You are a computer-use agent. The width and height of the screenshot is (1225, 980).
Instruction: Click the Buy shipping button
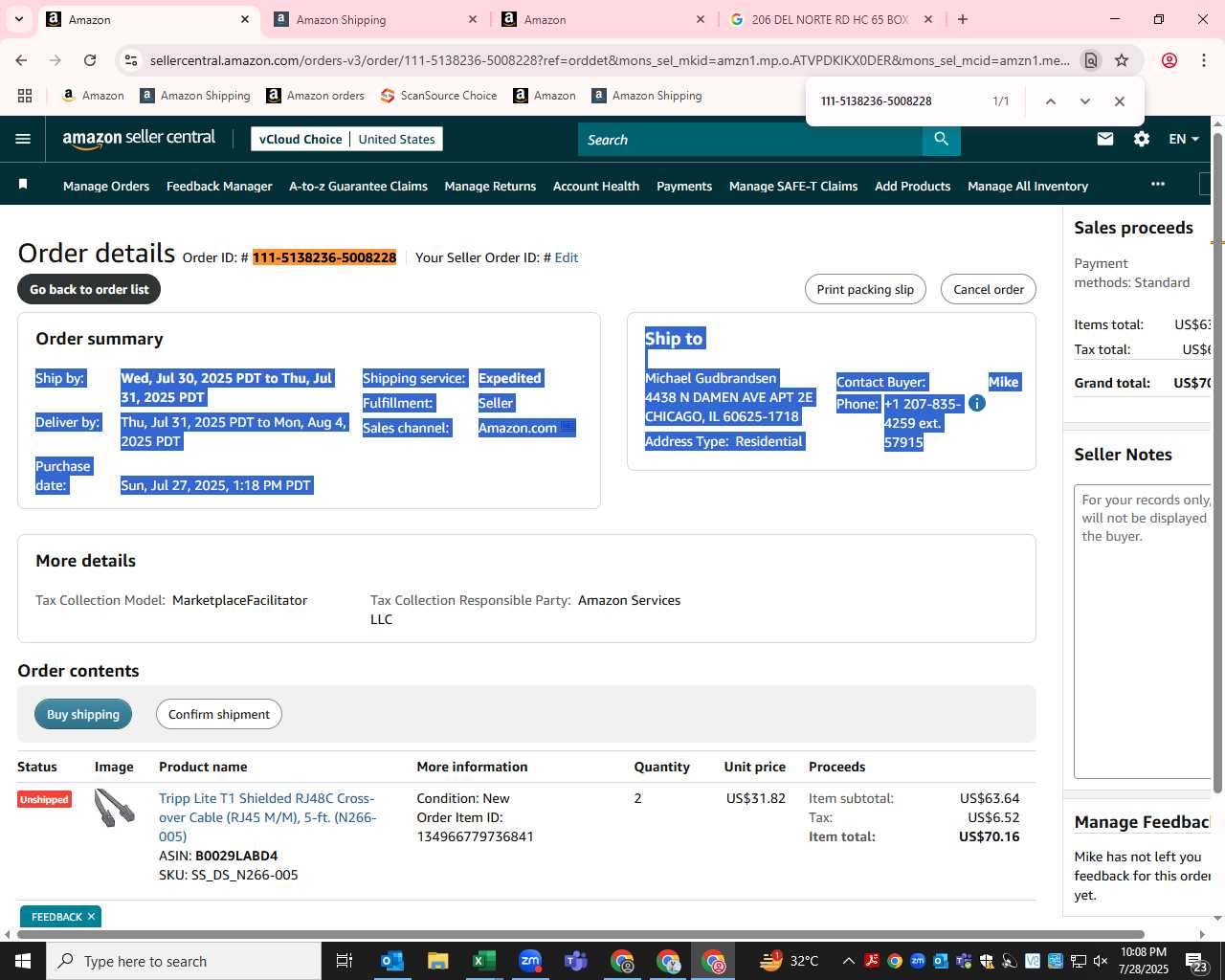83,714
